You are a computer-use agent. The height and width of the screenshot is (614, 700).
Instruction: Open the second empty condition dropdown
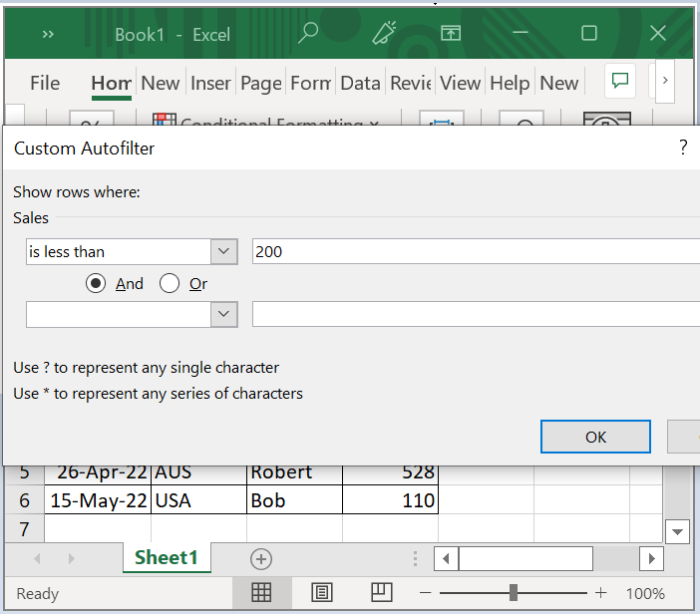[224, 314]
